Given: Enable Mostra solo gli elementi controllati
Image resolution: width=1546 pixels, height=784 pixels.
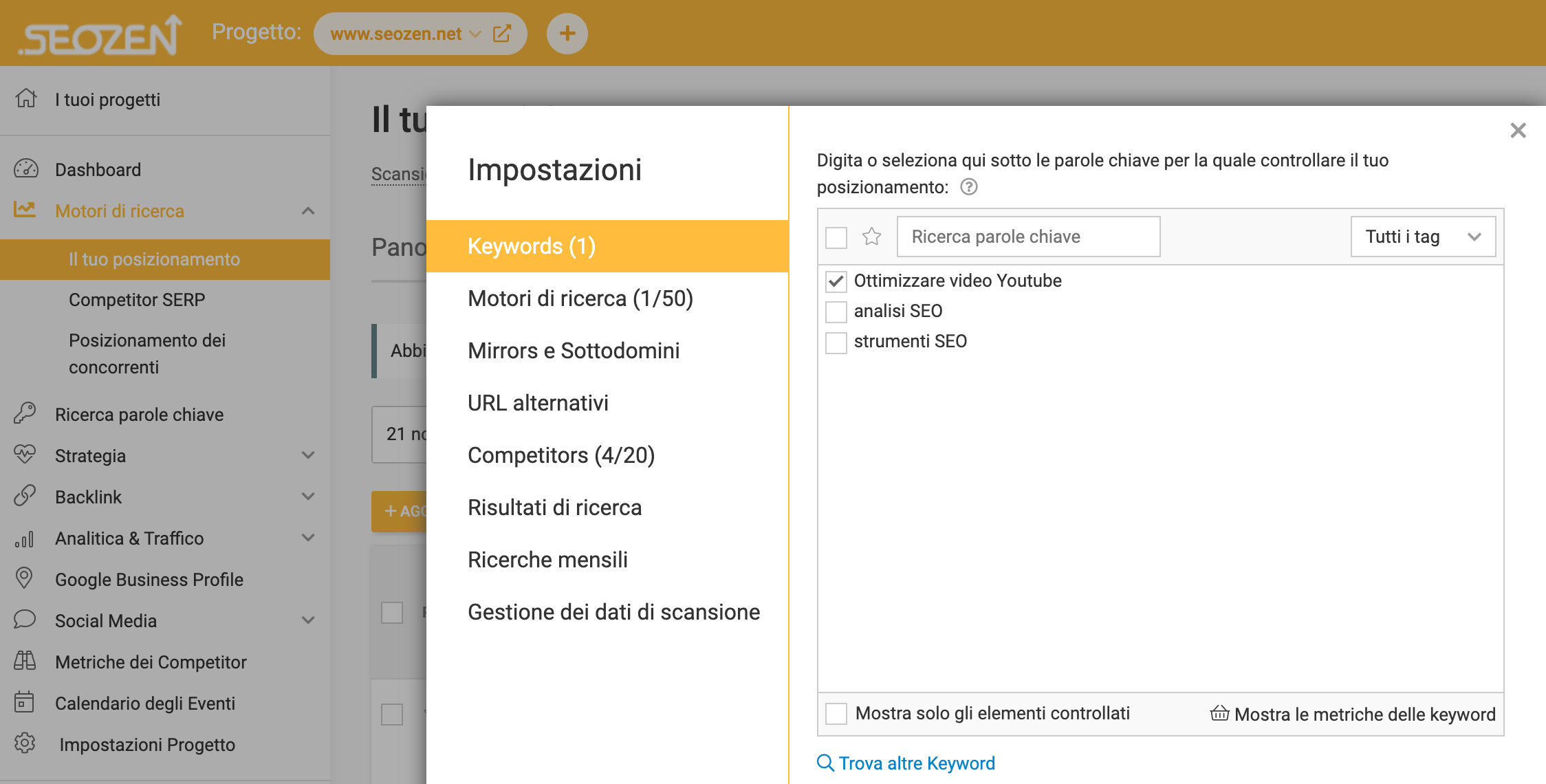Looking at the screenshot, I should pos(836,714).
